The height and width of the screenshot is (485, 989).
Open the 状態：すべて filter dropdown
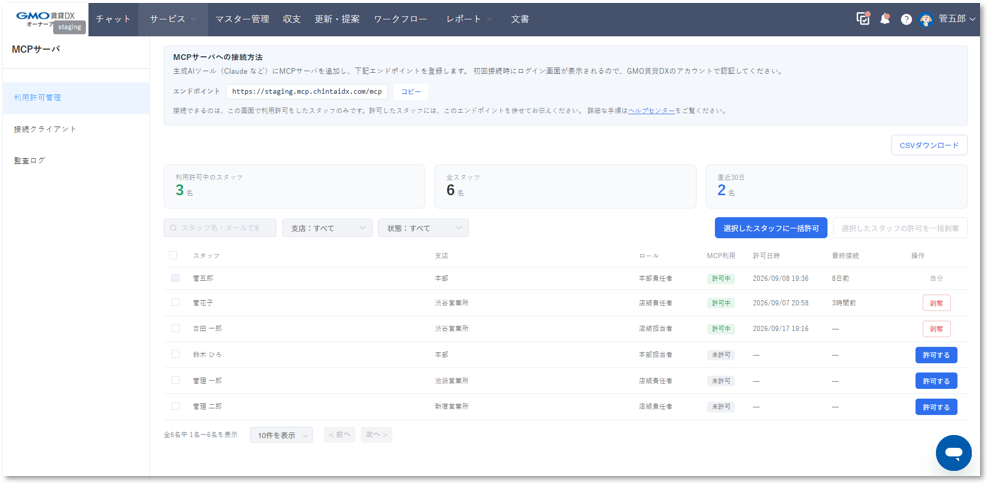click(423, 228)
